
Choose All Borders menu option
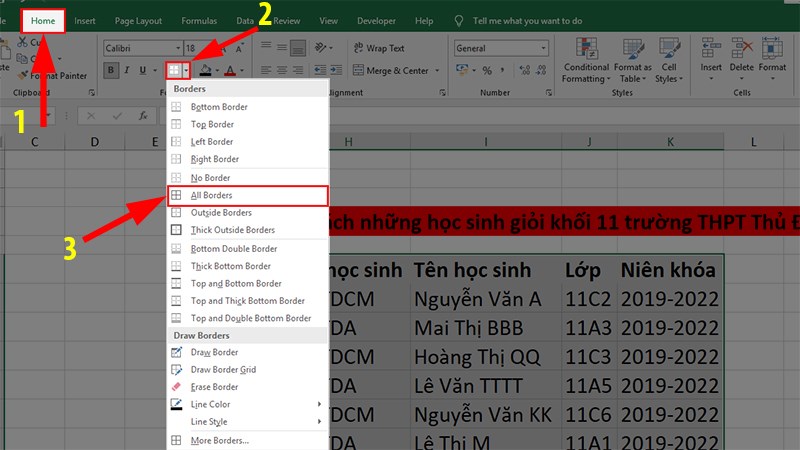(247, 195)
